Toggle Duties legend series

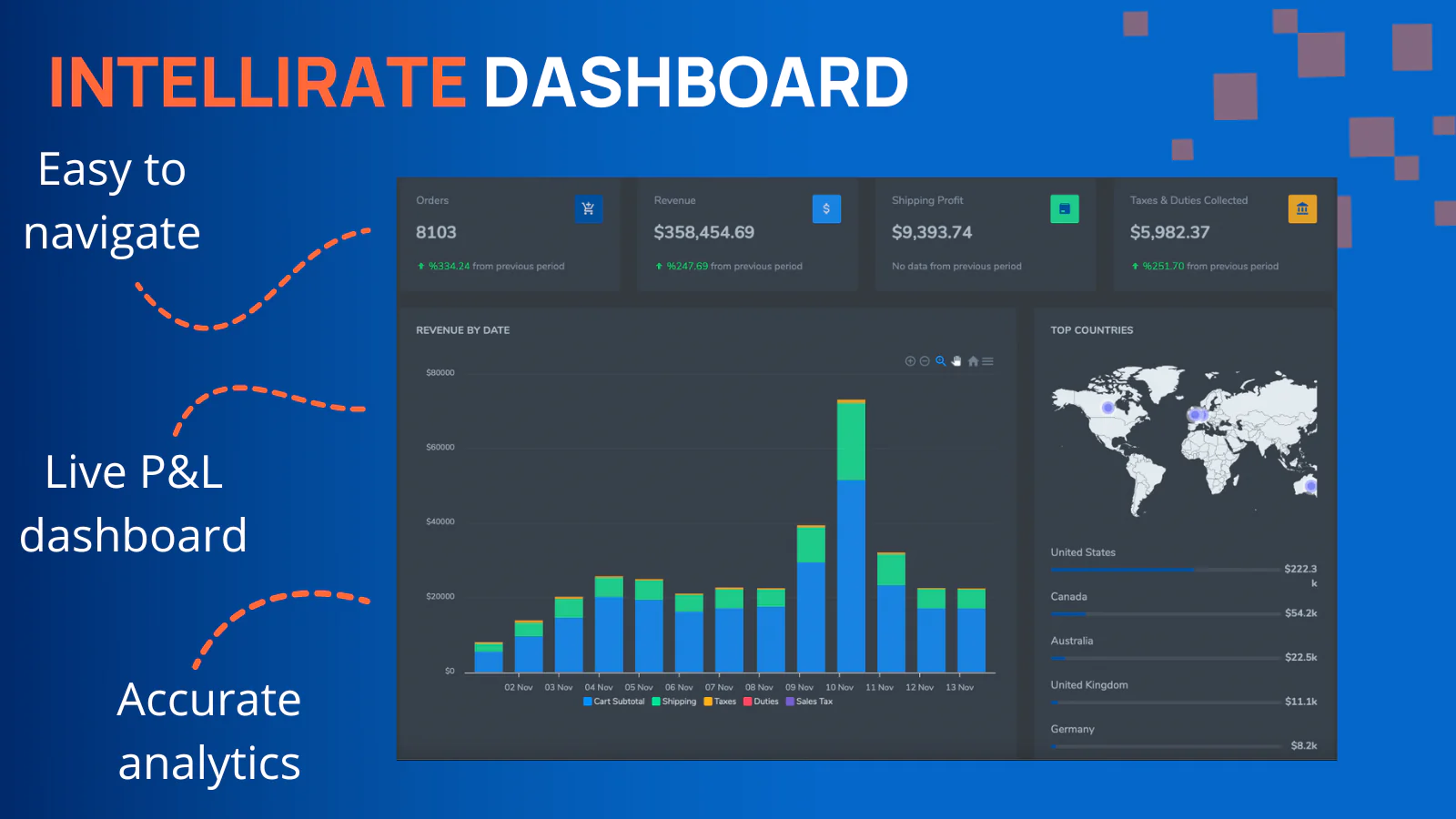[762, 702]
